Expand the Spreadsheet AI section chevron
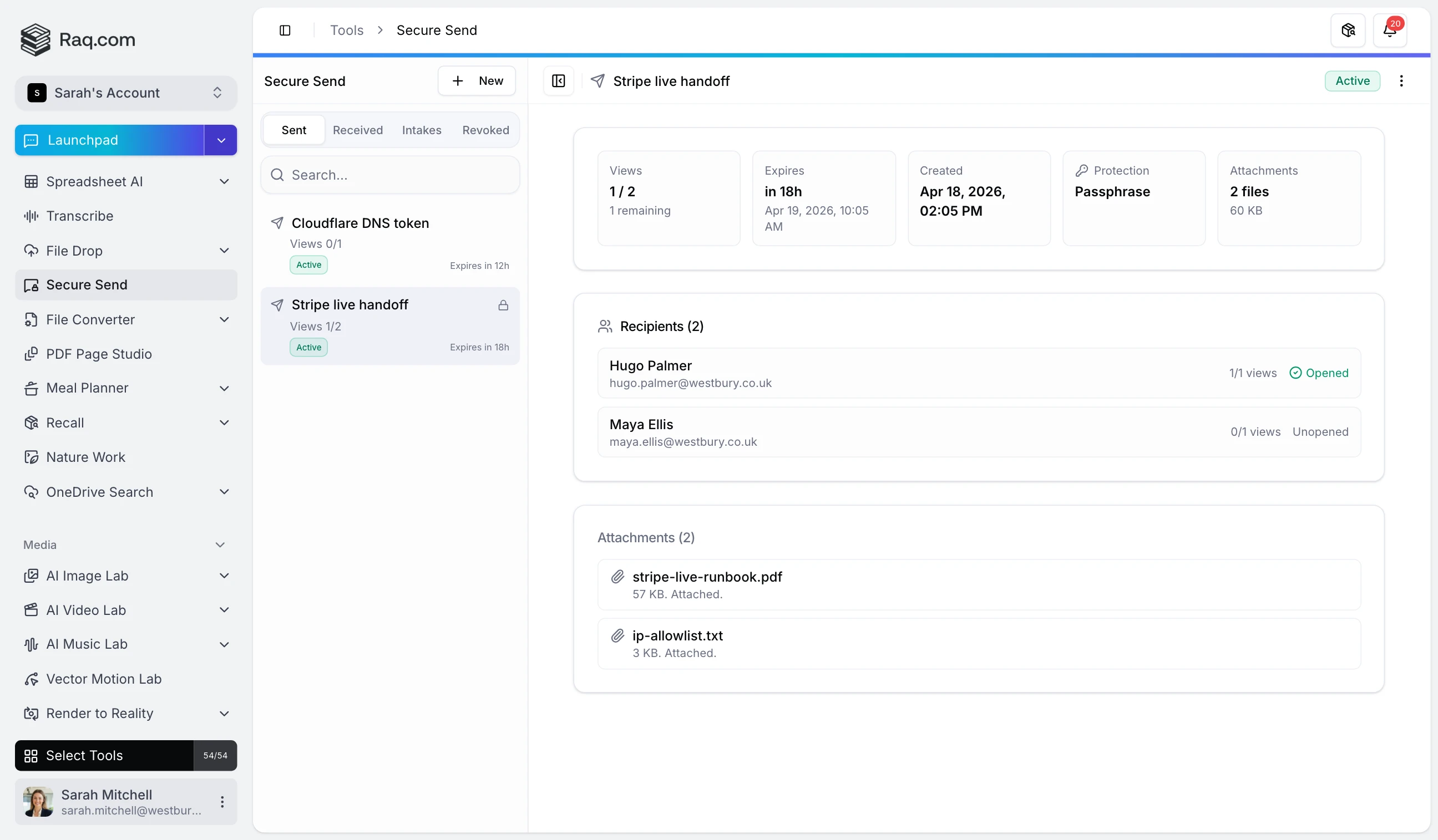Screen dimensions: 1438x840 click(x=224, y=181)
